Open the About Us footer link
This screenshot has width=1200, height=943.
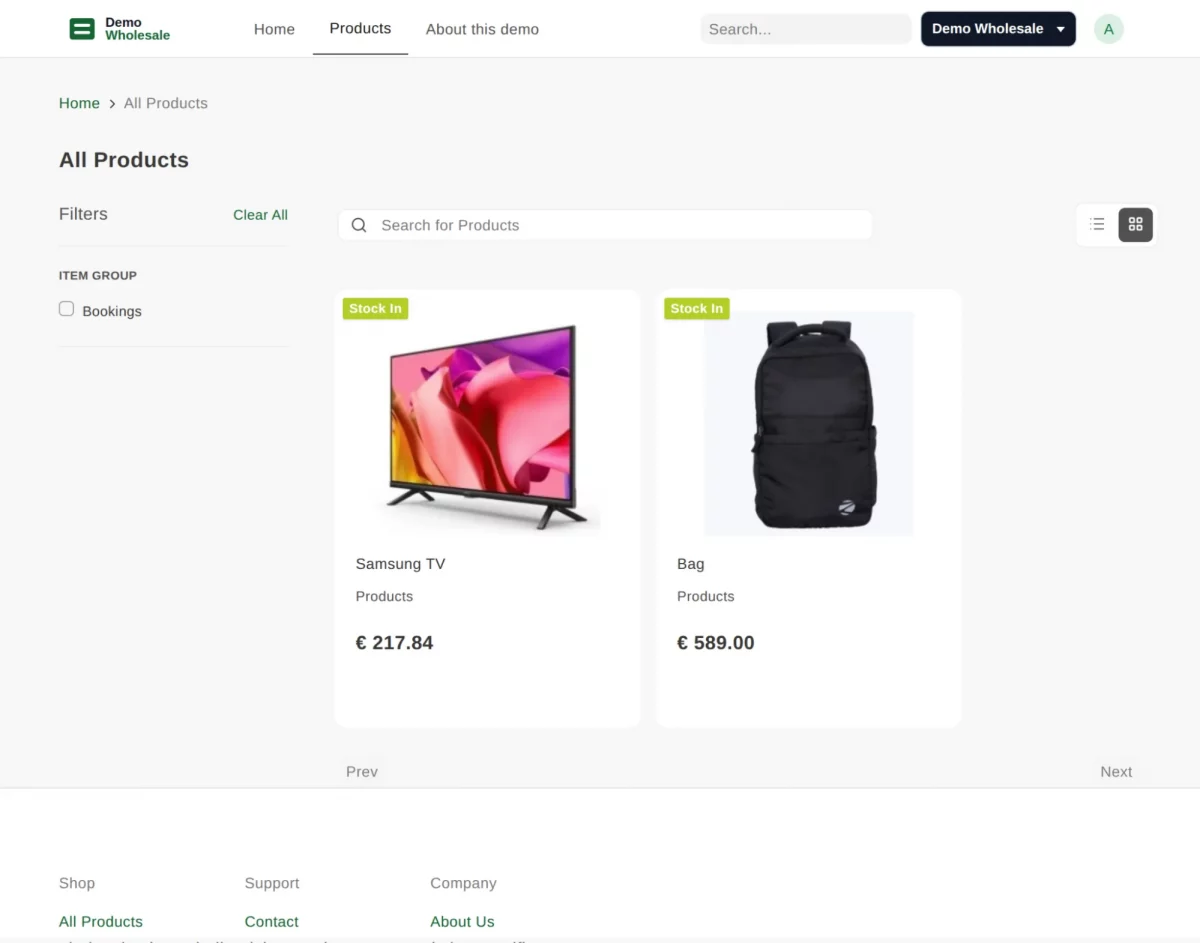coord(462,921)
